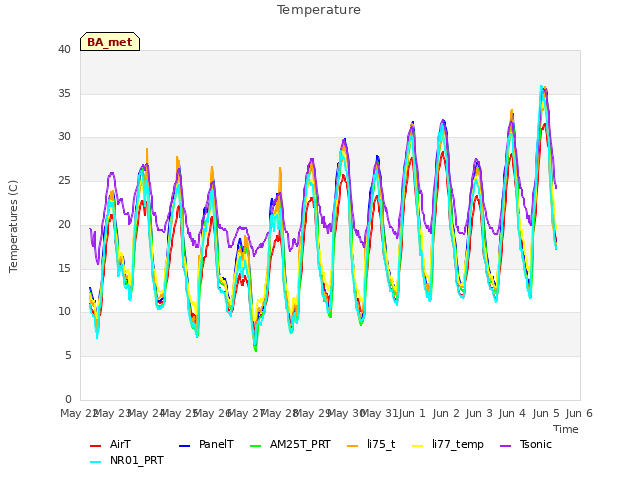Toggle the PanelT legend entry
The image size is (640, 480).
click(206, 444)
